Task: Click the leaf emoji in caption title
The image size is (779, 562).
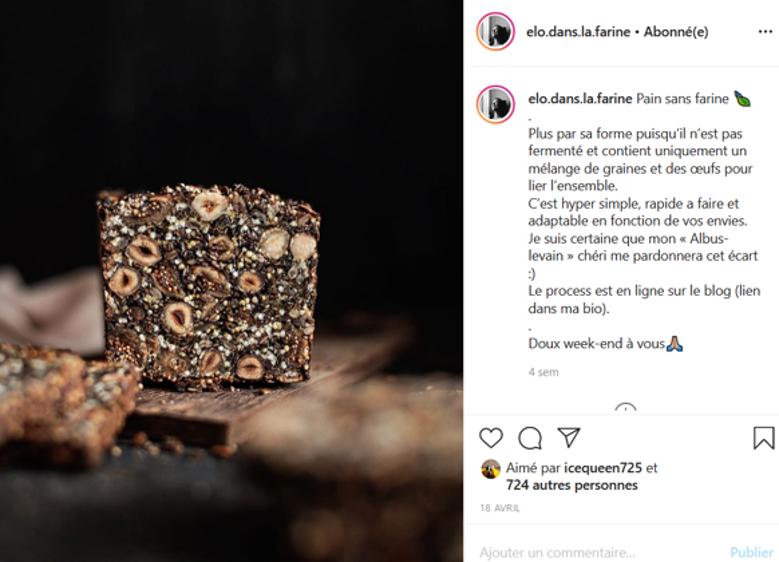Action: click(x=742, y=99)
